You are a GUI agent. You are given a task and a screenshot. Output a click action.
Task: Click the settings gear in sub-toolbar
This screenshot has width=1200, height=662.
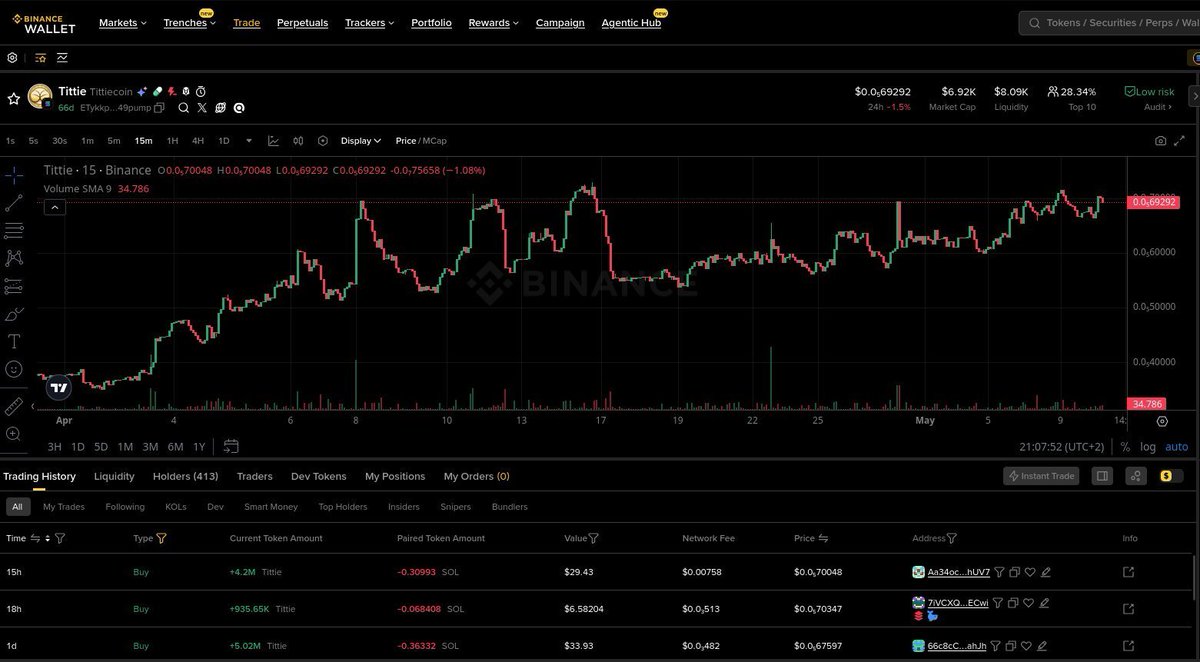coord(13,58)
